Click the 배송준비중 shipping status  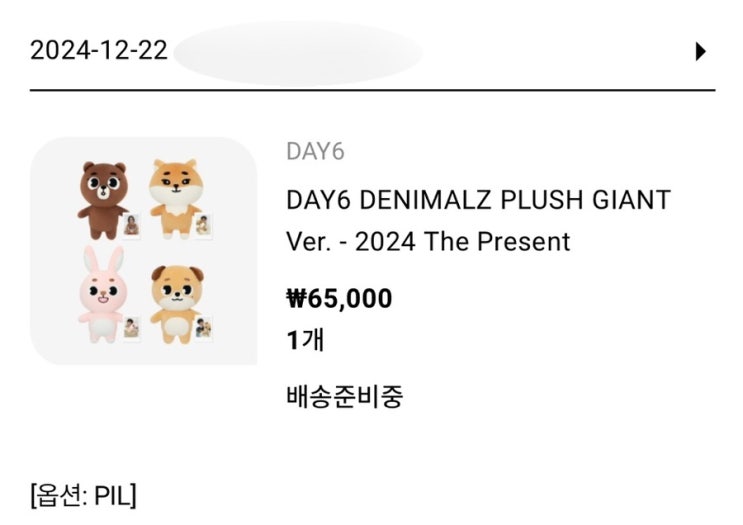(344, 396)
